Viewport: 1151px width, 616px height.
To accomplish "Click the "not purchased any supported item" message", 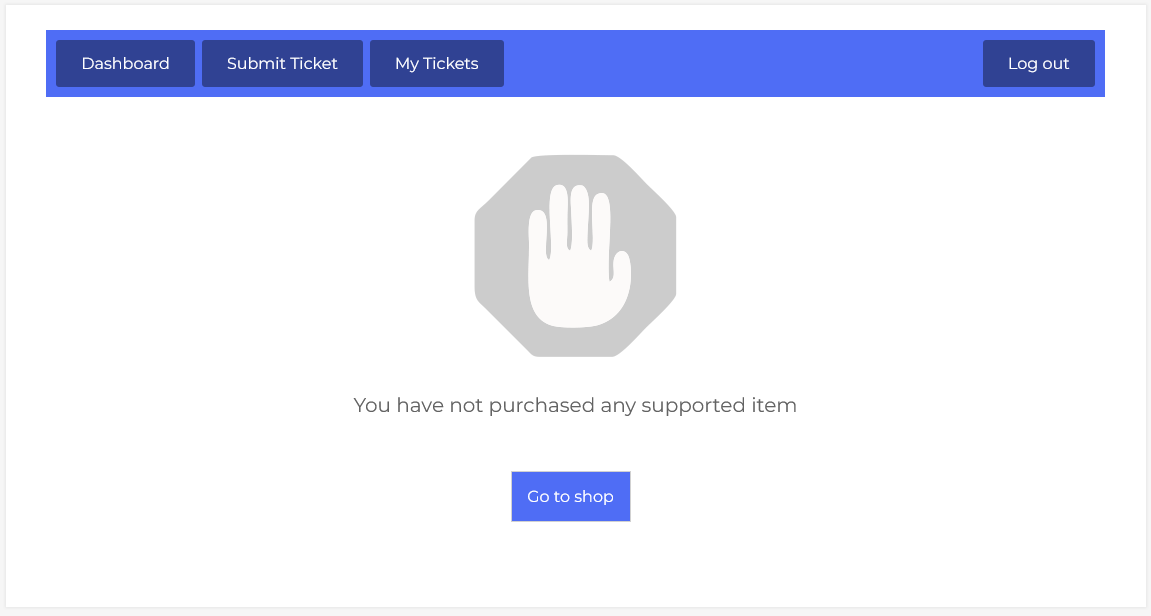I will coord(575,405).
